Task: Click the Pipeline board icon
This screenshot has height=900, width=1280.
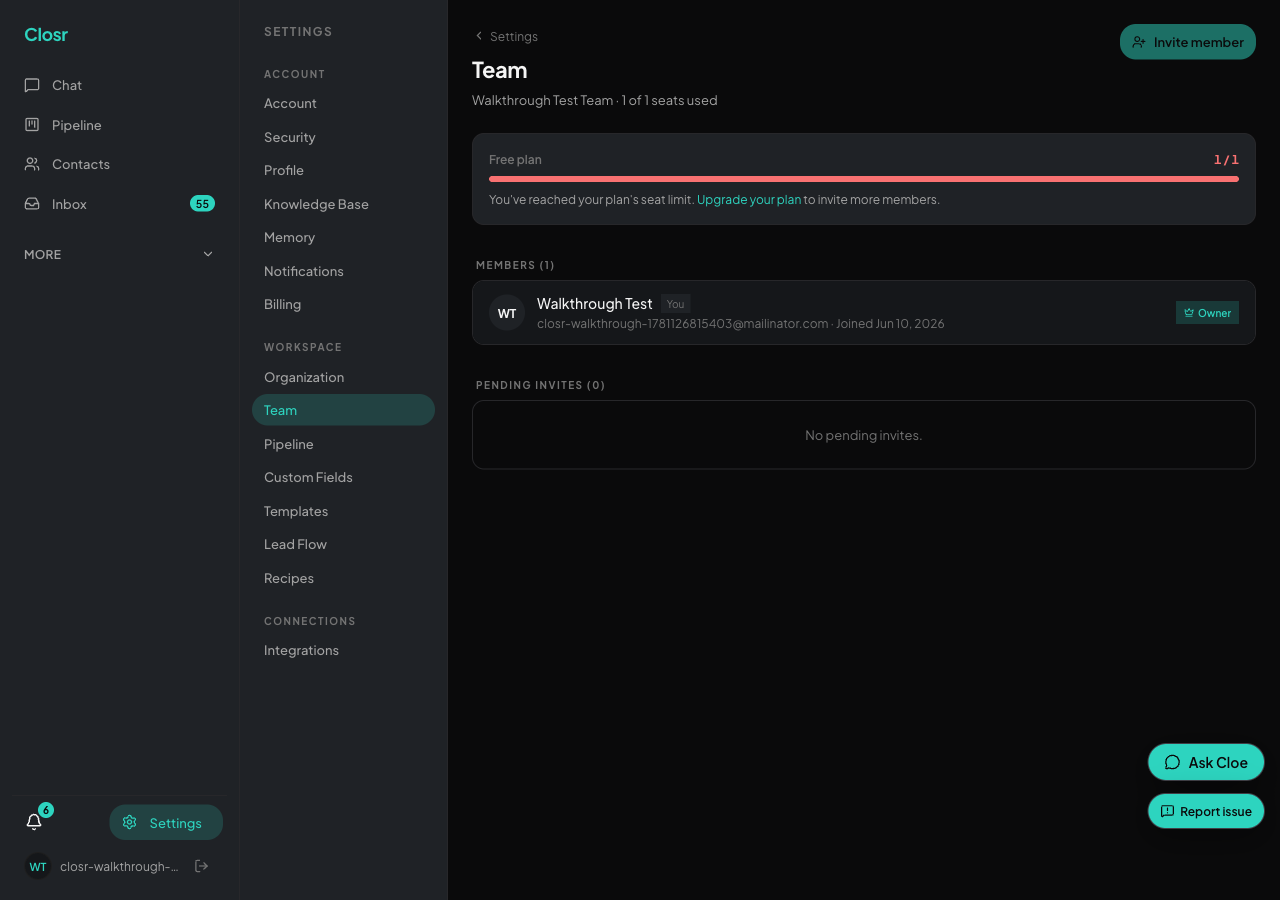Action: (32, 125)
